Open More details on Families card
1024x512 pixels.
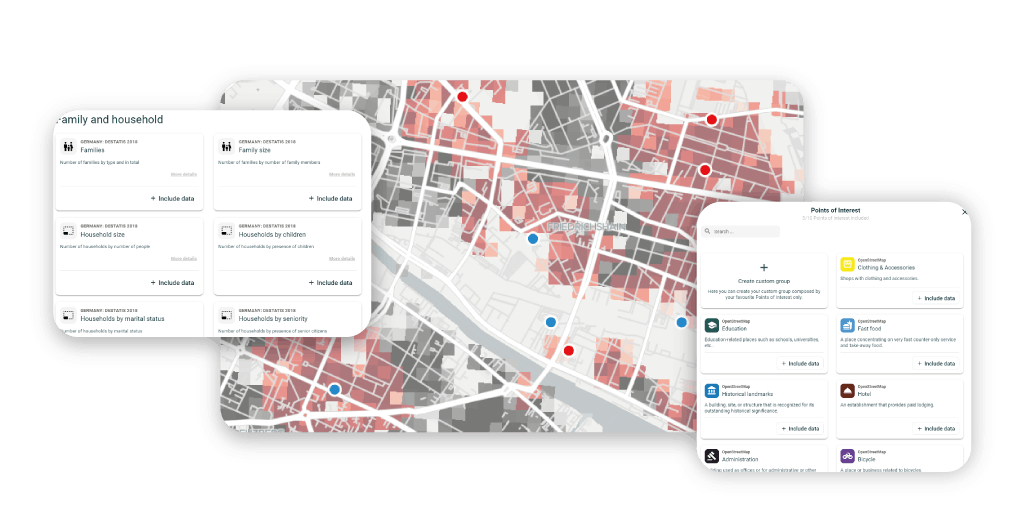[x=184, y=174]
